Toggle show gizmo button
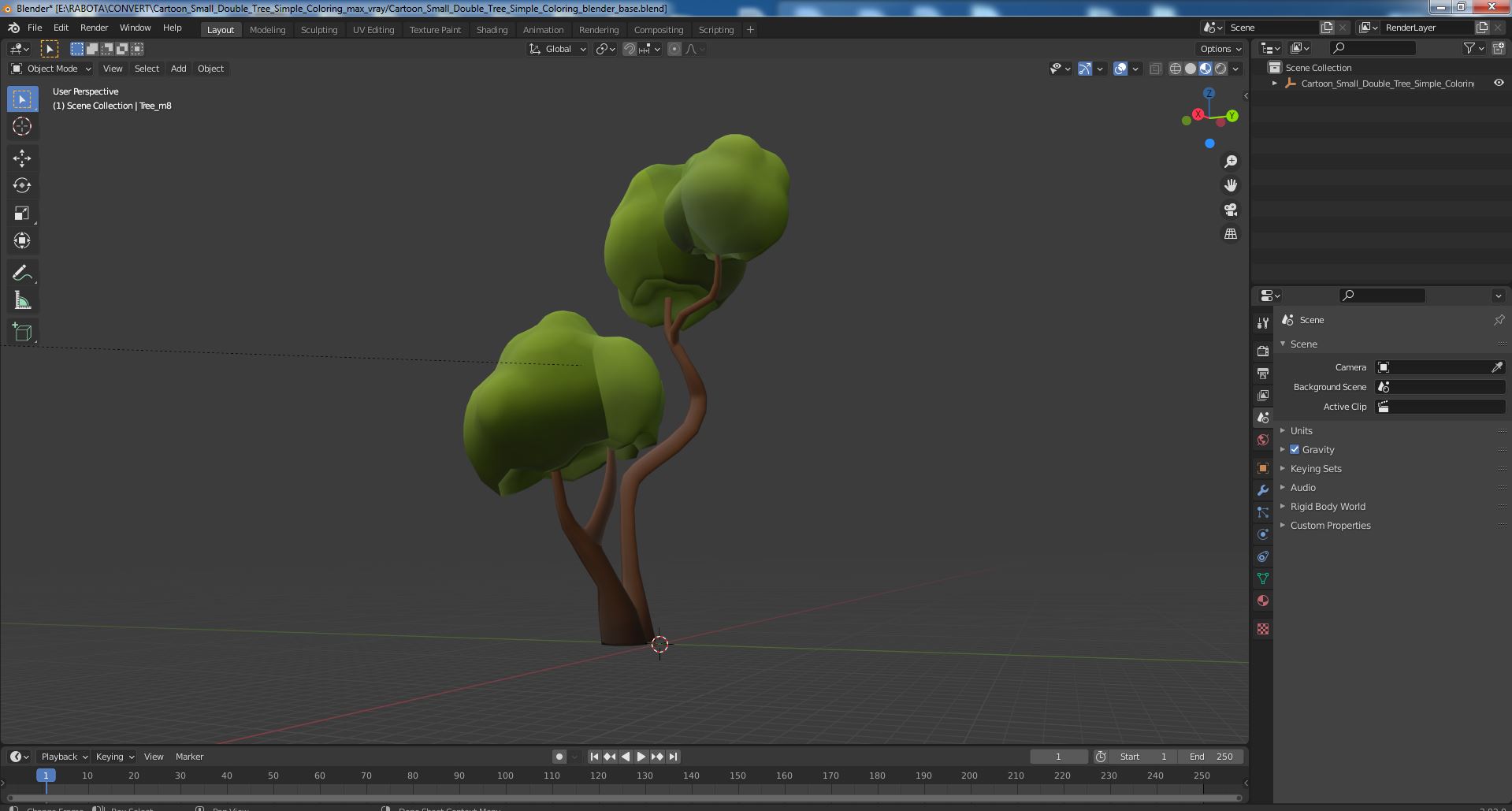The height and width of the screenshot is (811, 1512). click(x=1085, y=69)
